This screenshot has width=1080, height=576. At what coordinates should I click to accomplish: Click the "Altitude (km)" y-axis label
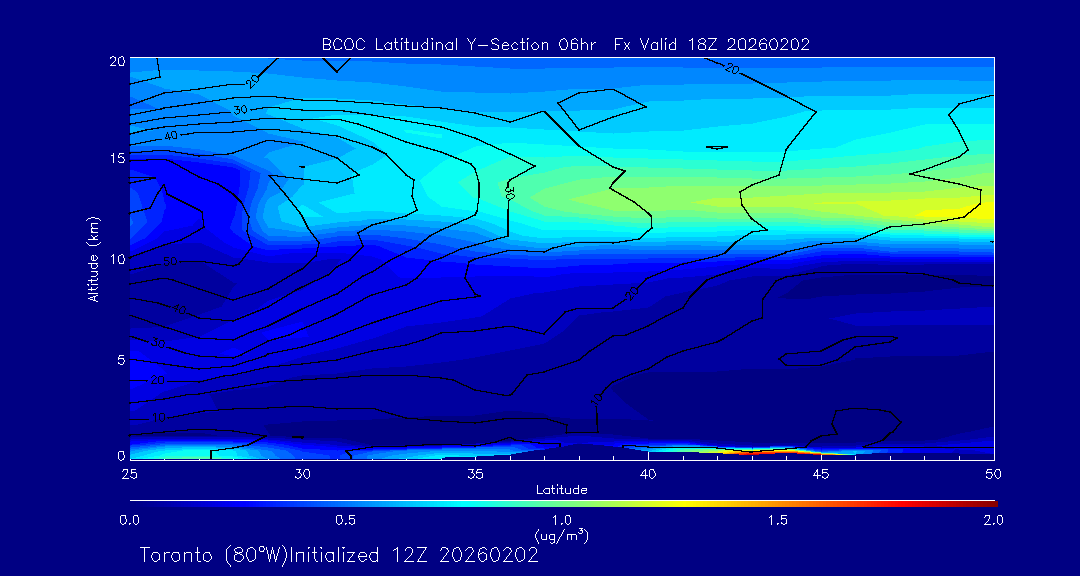(x=93, y=259)
